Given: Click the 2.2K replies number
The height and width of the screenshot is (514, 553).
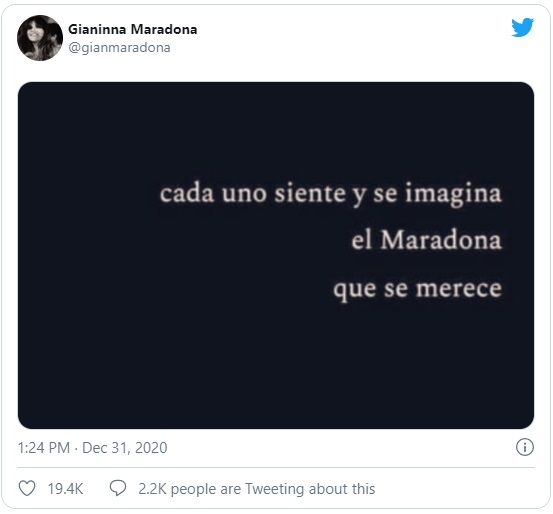Looking at the screenshot, I should click(x=152, y=489).
